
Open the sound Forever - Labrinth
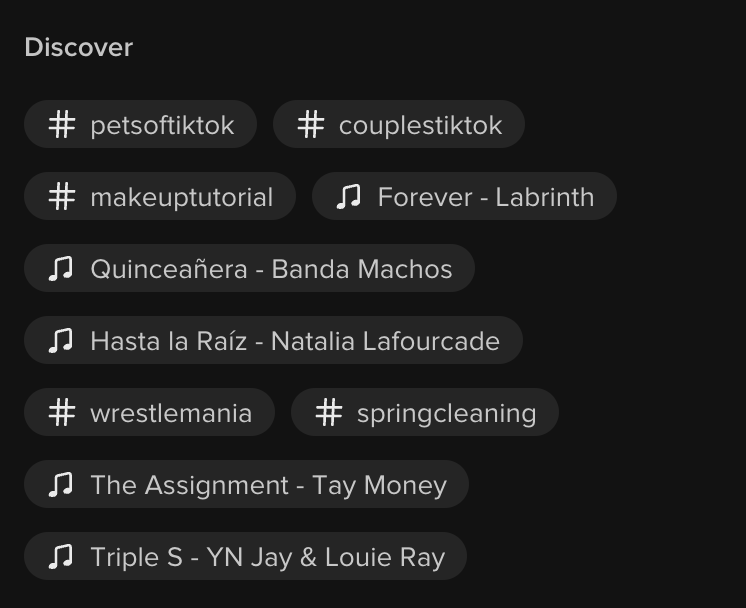[x=485, y=197]
